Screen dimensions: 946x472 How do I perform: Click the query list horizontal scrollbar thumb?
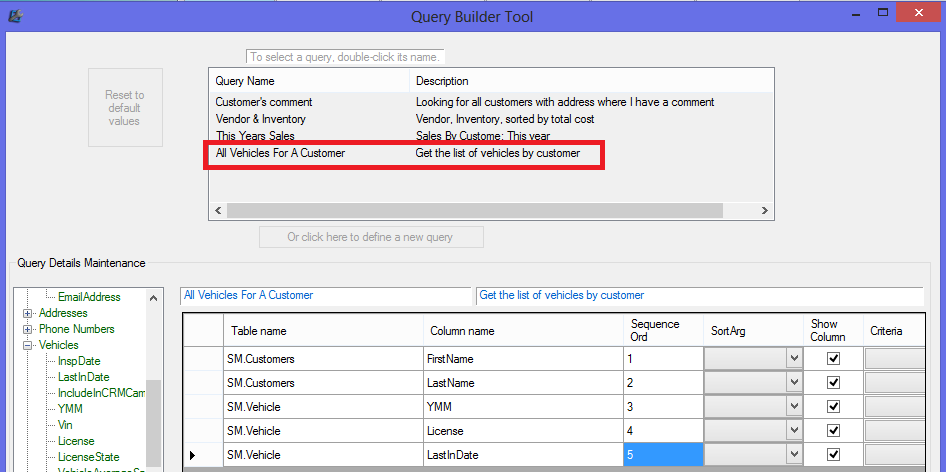click(x=474, y=211)
